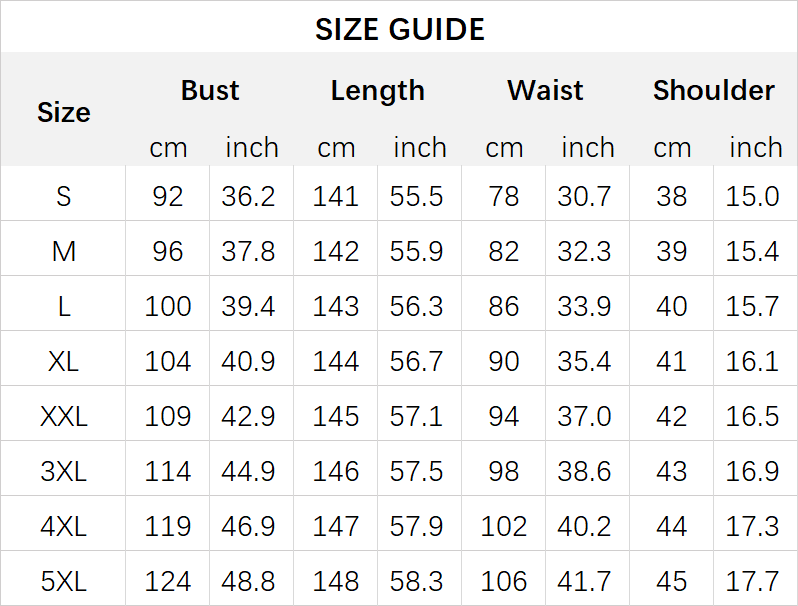This screenshot has width=798, height=606.
Task: Click the Size column header
Action: (64, 112)
